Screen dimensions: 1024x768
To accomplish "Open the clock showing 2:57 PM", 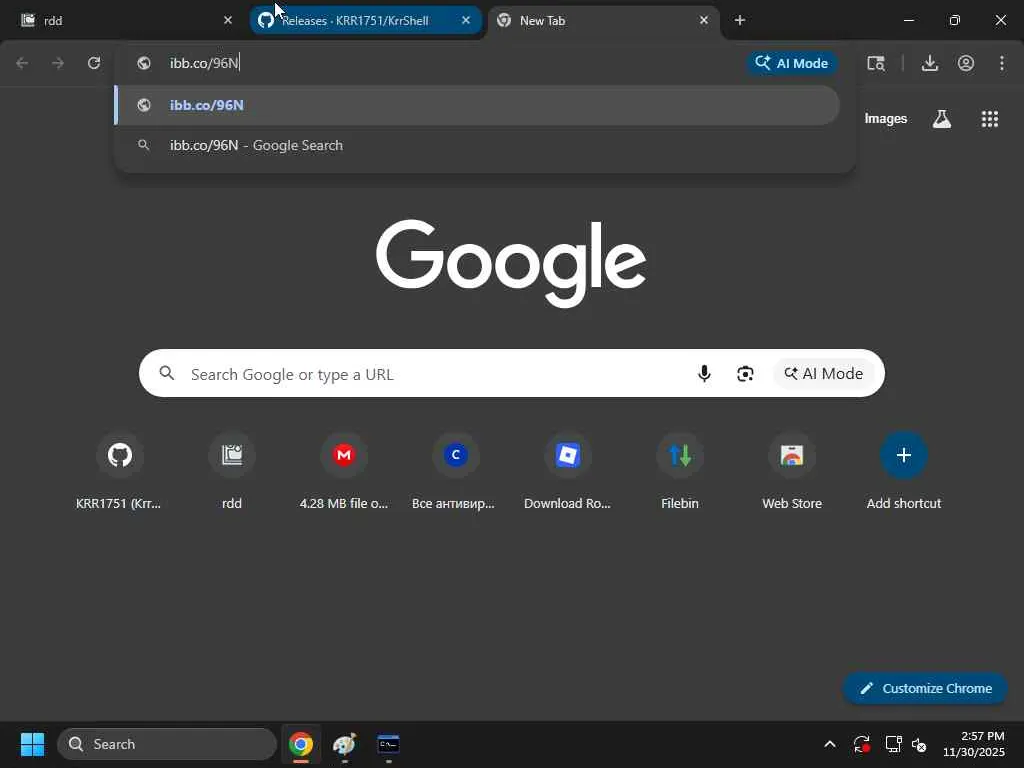I will 974,744.
